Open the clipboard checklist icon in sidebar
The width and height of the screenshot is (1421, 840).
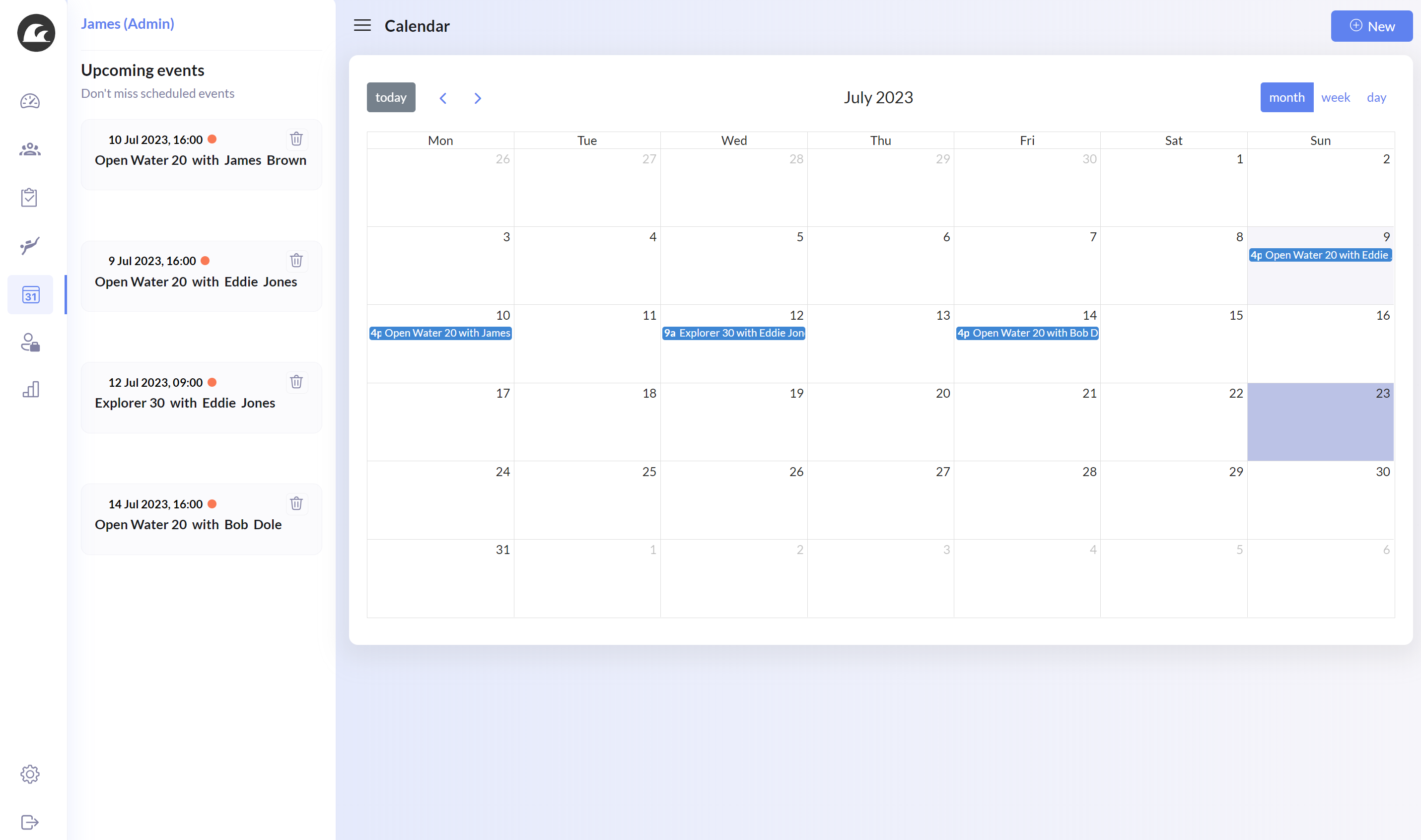pyautogui.click(x=29, y=198)
